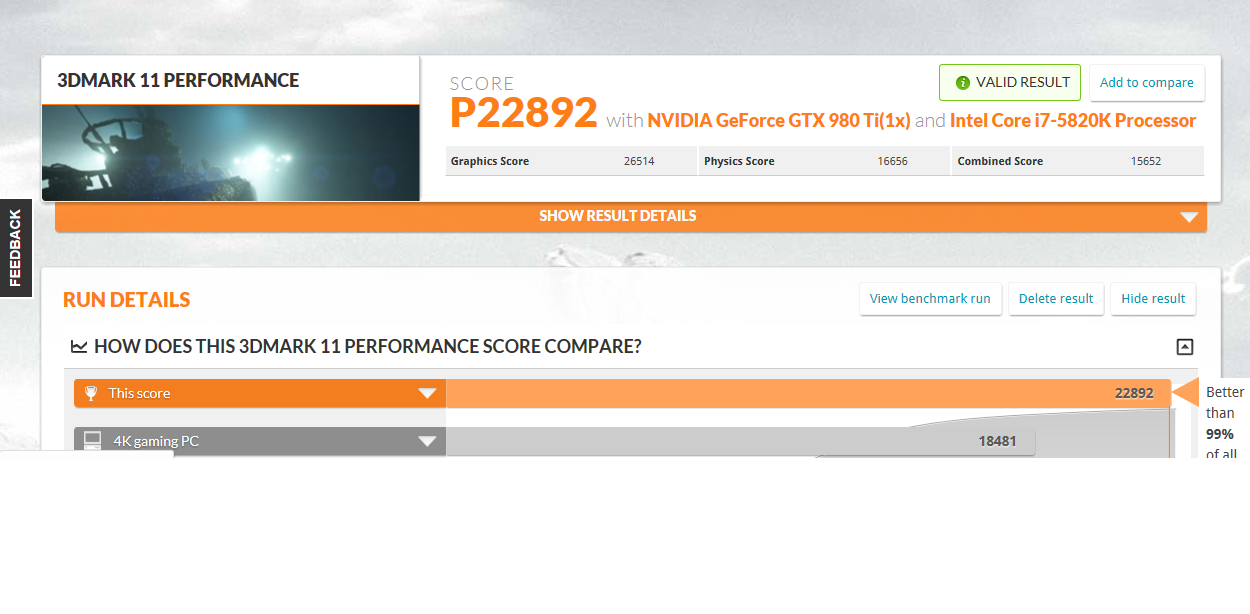Viewport: 1250px width, 614px height.
Task: Collapse the score comparison section with the square arrow icon
Action: tap(1185, 347)
